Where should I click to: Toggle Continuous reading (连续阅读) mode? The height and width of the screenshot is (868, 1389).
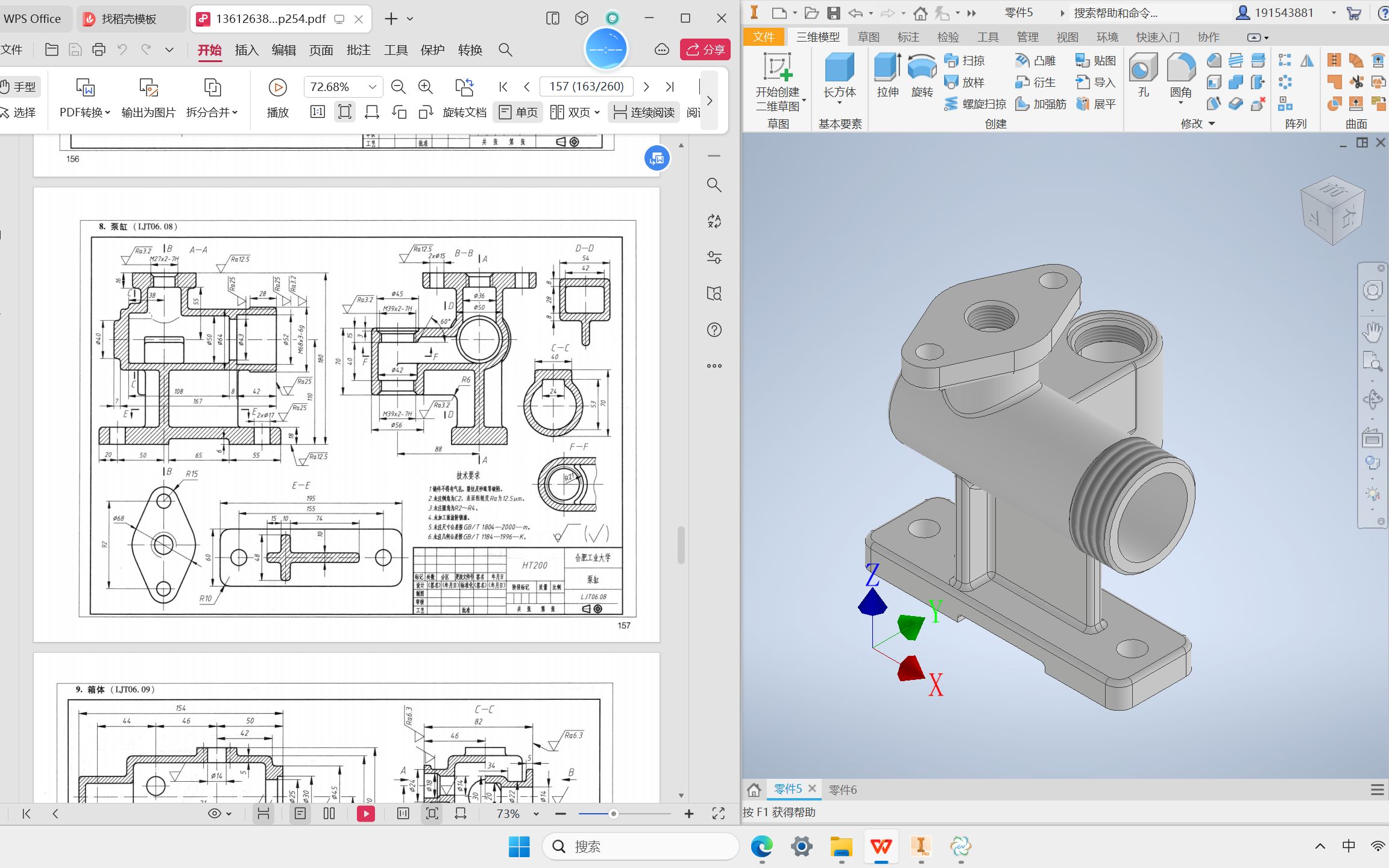click(643, 112)
